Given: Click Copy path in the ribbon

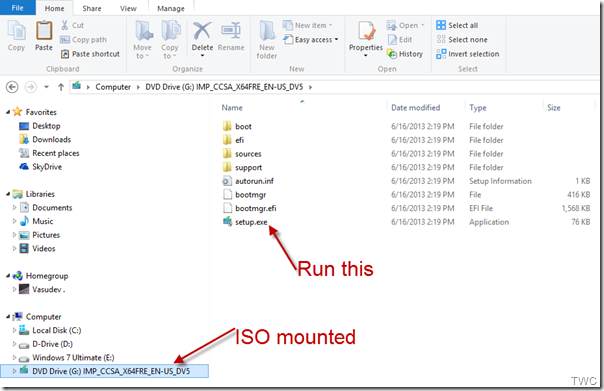Looking at the screenshot, I should click(x=83, y=40).
